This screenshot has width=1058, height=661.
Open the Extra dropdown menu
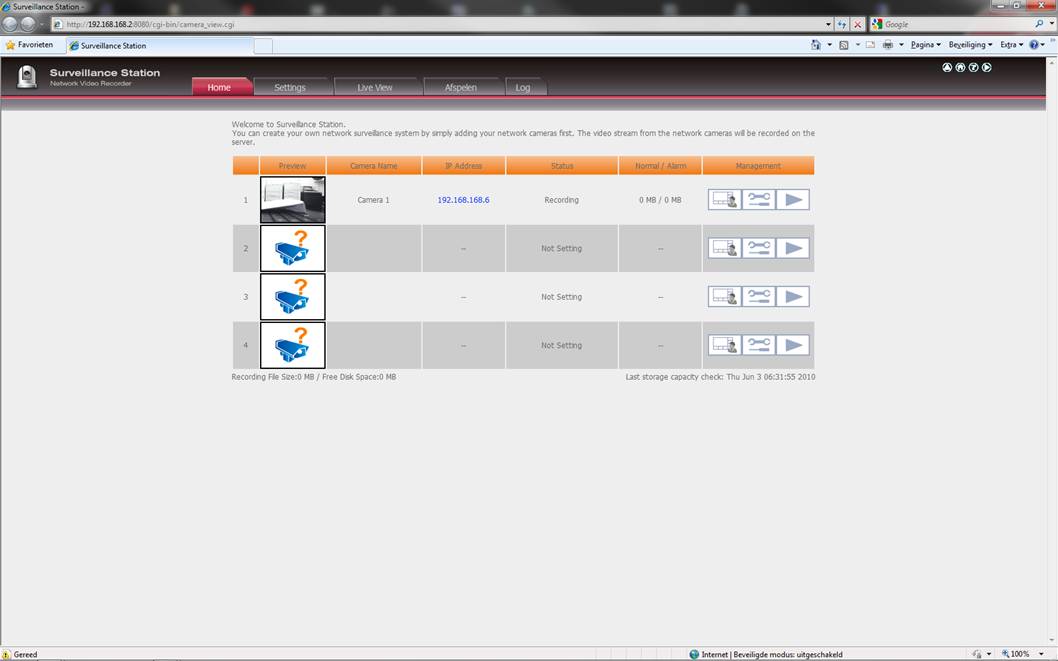point(1011,45)
